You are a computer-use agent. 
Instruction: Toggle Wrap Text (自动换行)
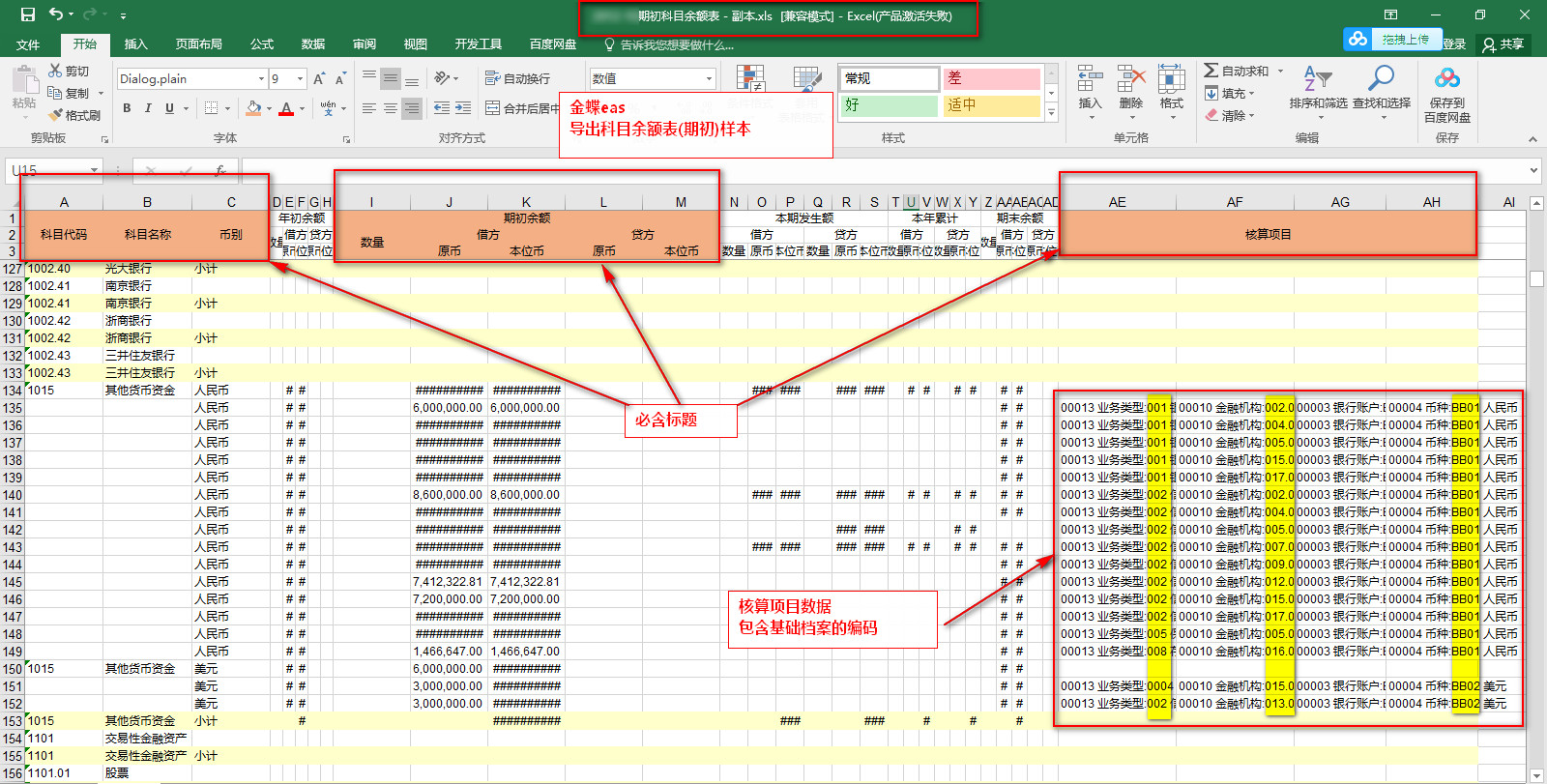click(517, 78)
